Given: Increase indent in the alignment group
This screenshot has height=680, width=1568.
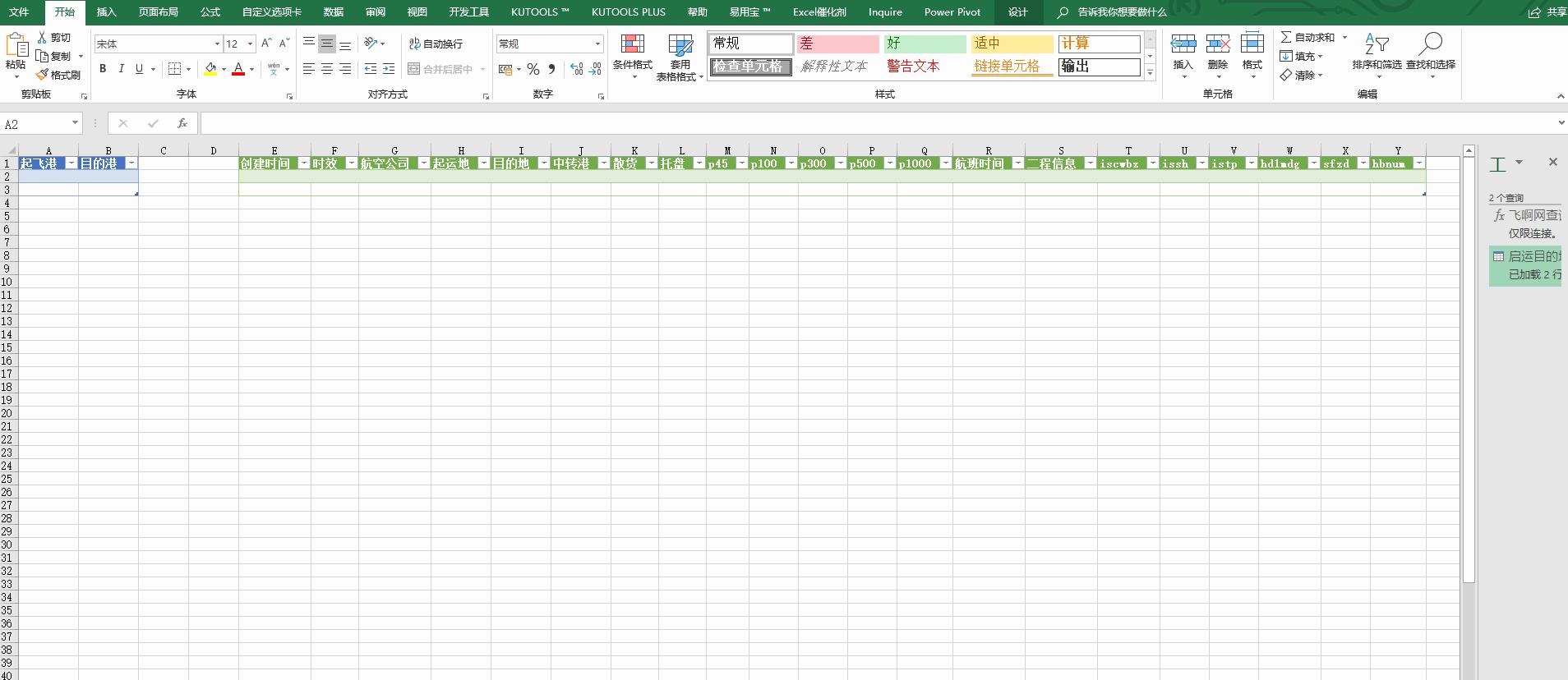Looking at the screenshot, I should pos(389,69).
